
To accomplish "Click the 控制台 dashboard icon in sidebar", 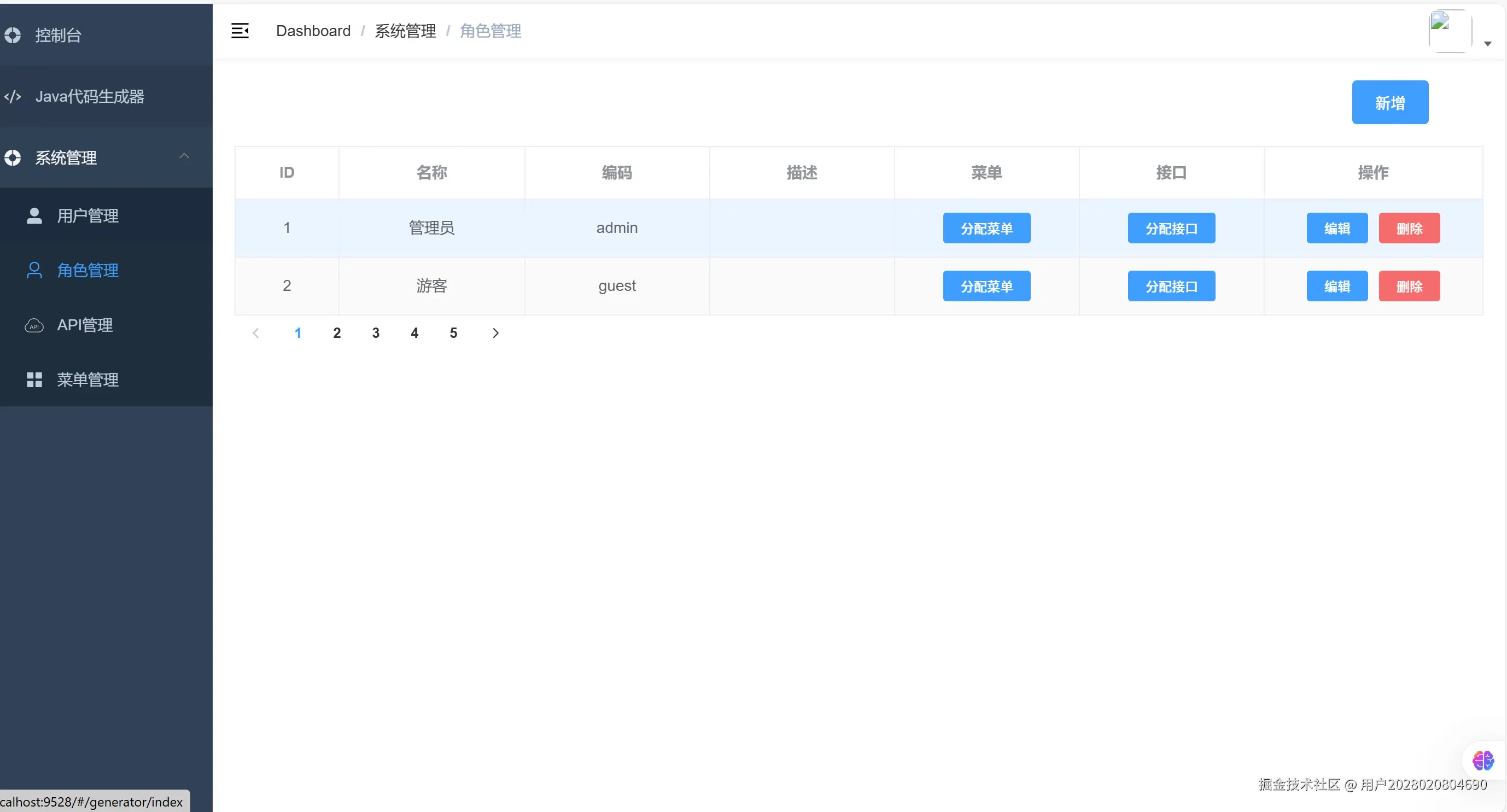I will point(13,35).
